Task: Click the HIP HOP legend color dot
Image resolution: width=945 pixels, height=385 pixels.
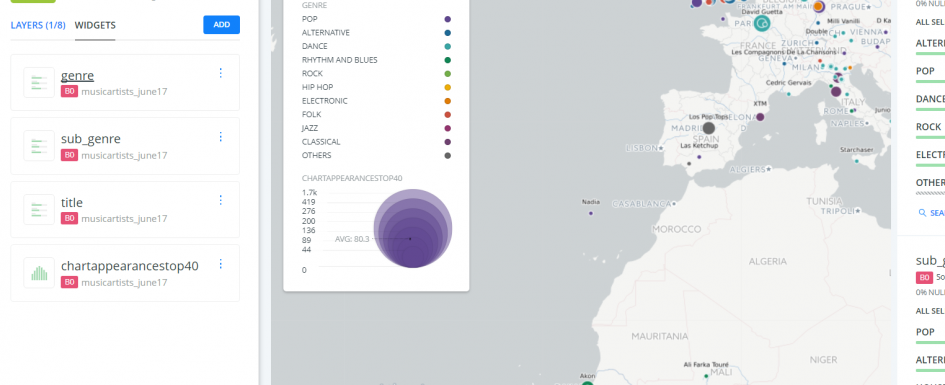Action: click(x=447, y=87)
